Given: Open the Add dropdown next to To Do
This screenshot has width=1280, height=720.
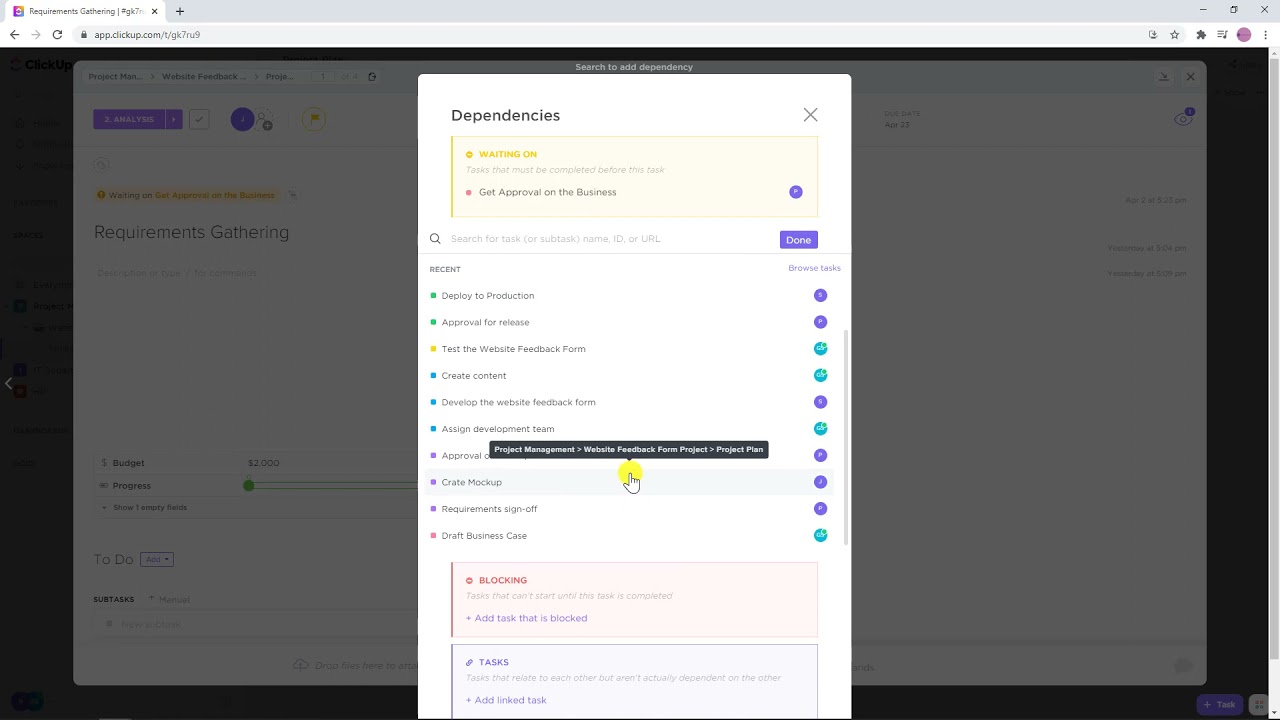Looking at the screenshot, I should 157,559.
